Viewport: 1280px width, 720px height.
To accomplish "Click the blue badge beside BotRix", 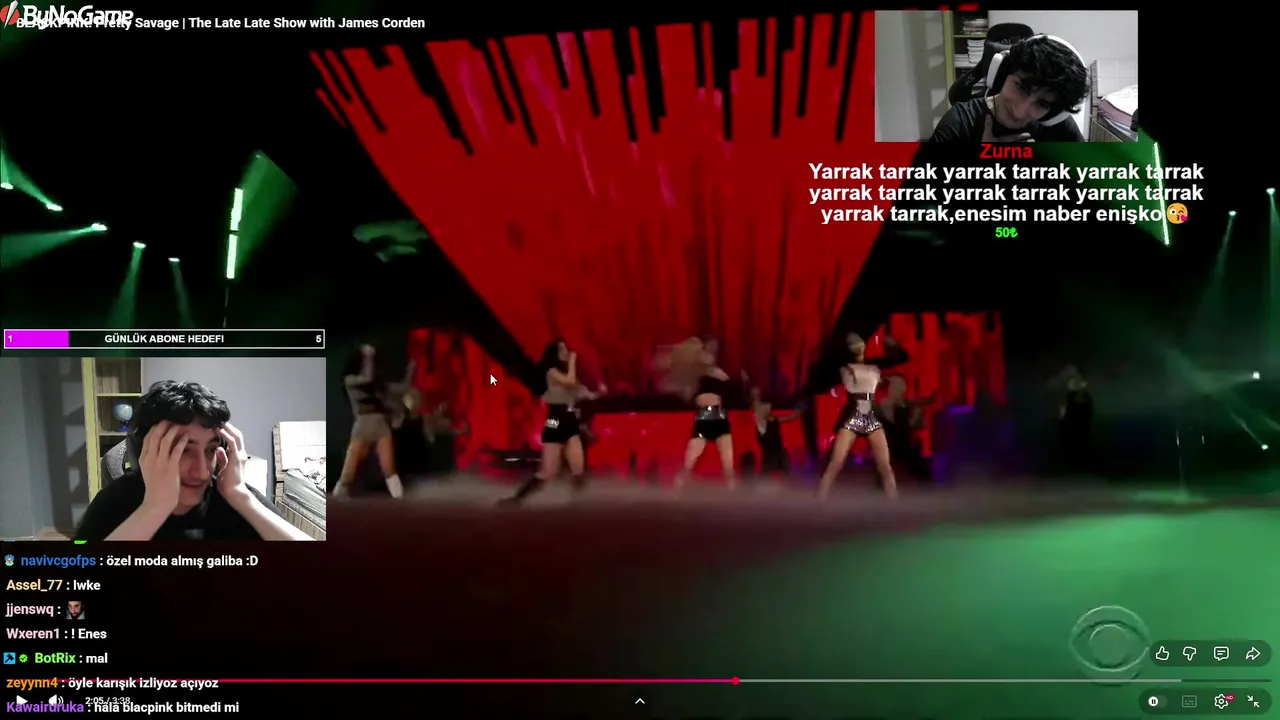I will click(9, 658).
